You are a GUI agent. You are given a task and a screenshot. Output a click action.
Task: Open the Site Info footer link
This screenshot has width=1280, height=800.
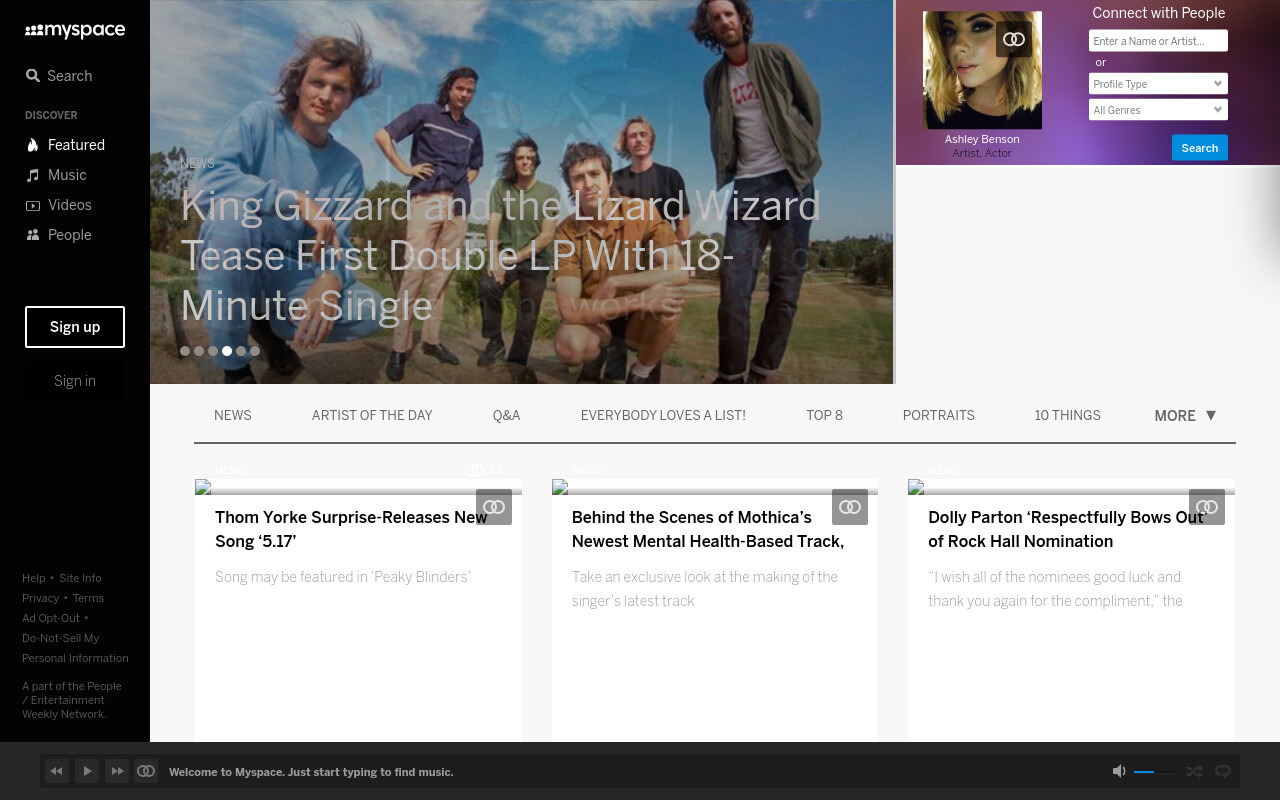coord(80,578)
